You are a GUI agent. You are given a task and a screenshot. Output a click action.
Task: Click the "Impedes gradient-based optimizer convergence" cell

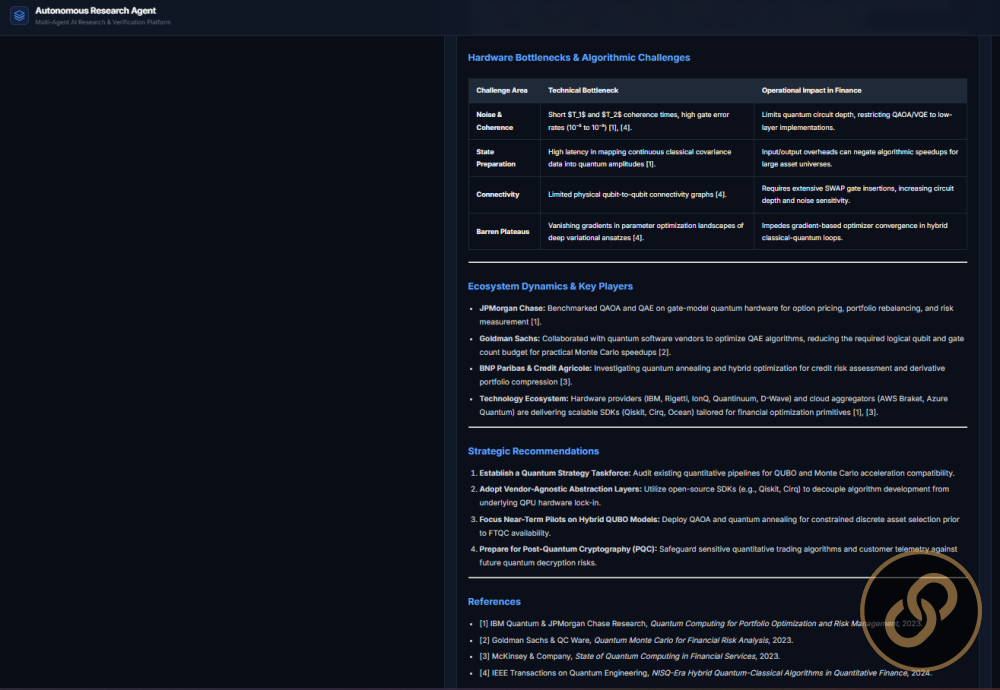point(860,231)
